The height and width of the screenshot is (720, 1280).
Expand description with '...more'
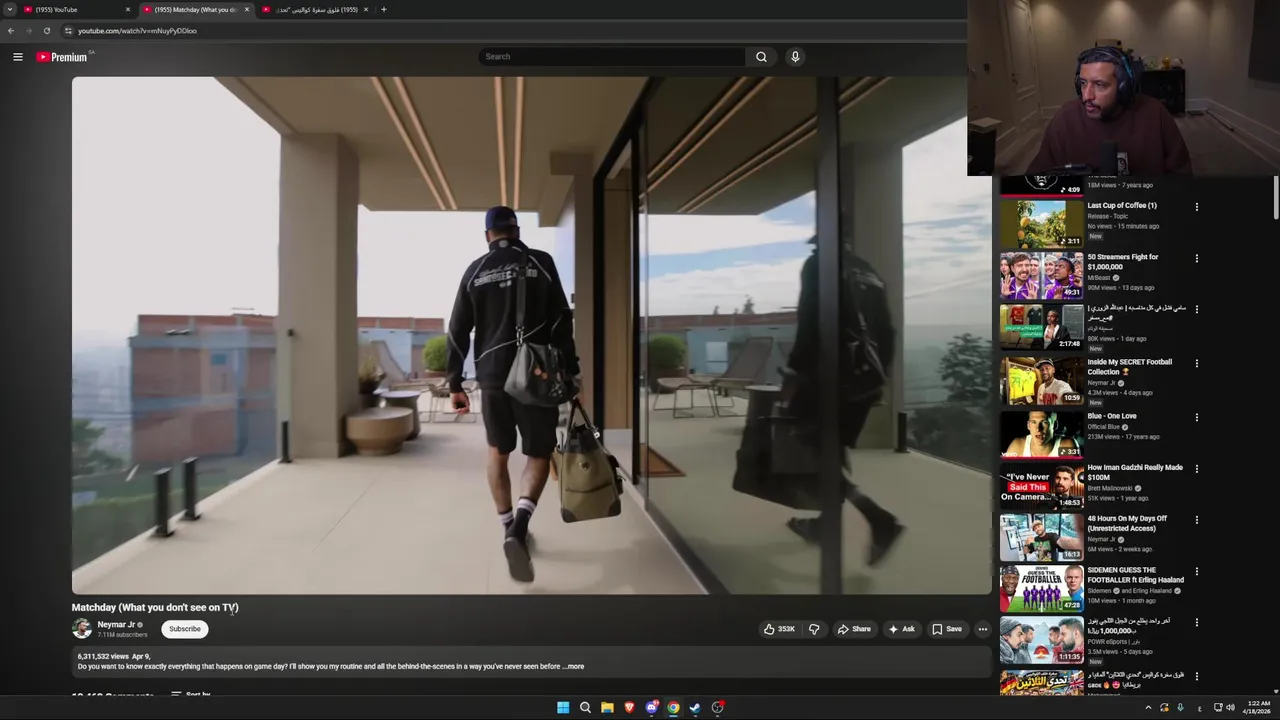[574, 666]
